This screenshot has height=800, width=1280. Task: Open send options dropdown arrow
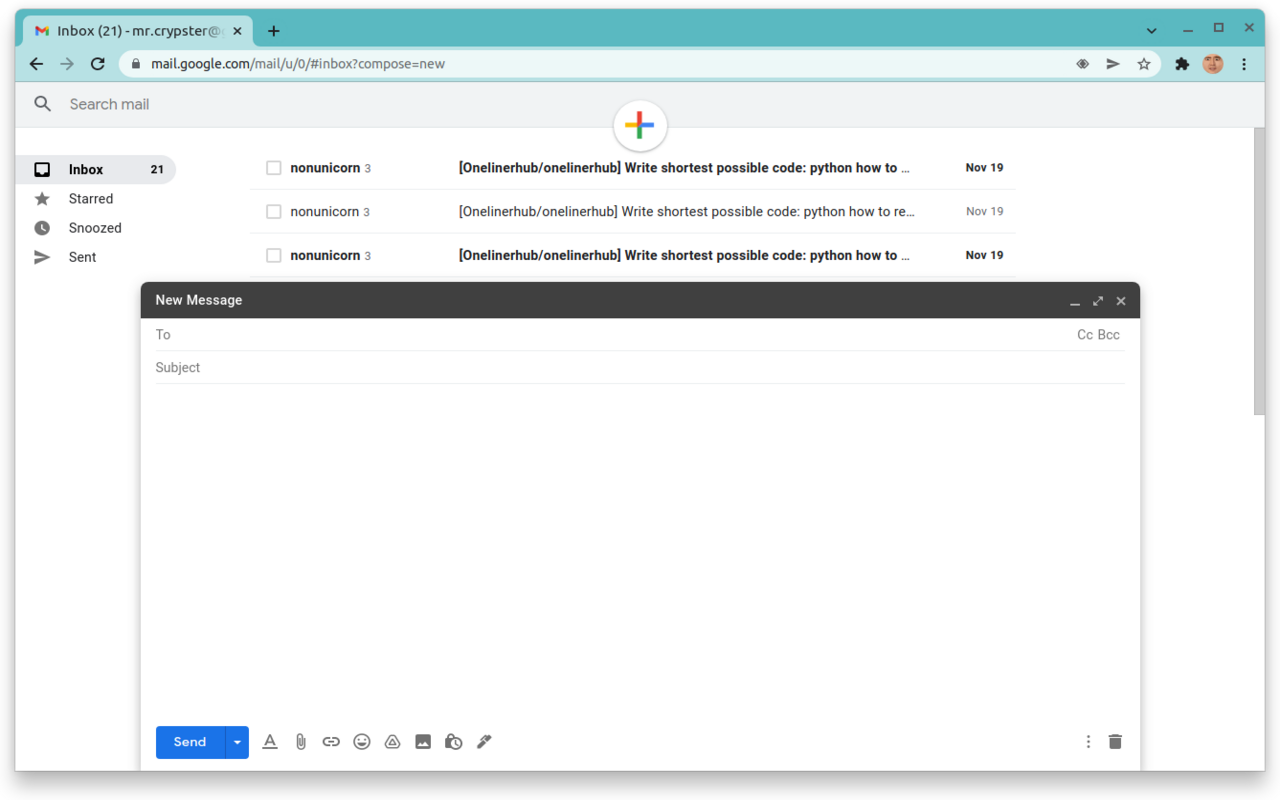[237, 742]
